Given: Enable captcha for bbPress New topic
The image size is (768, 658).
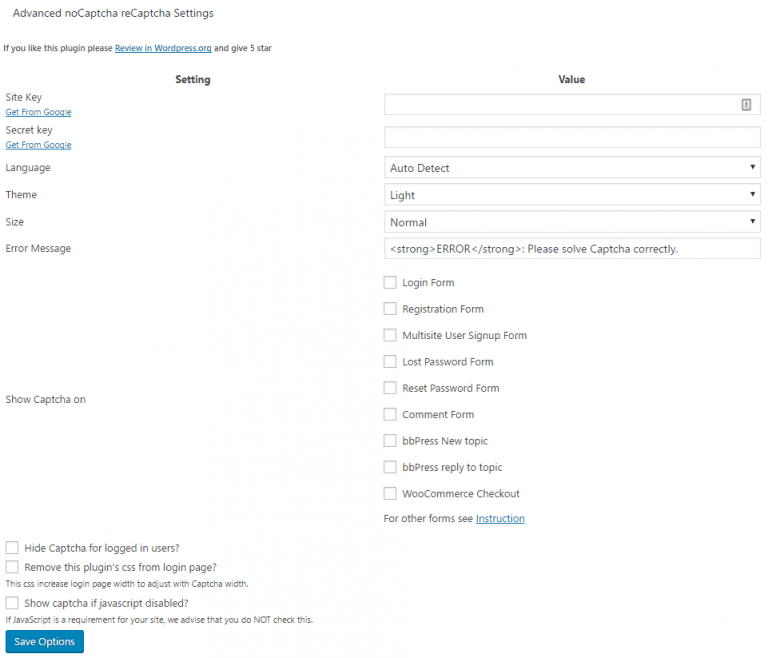Looking at the screenshot, I should [390, 441].
